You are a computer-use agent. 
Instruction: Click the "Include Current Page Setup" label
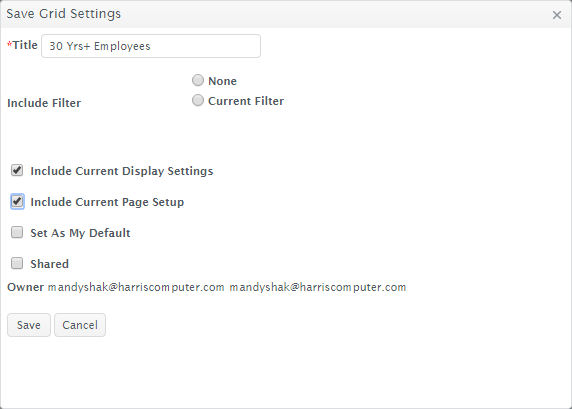[107, 202]
